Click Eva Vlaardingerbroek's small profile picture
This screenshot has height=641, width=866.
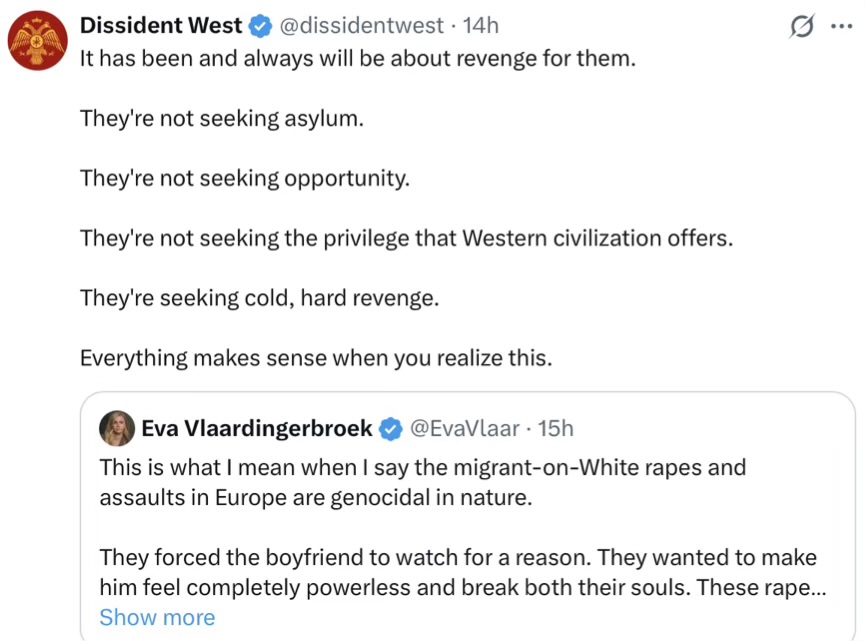(117, 429)
